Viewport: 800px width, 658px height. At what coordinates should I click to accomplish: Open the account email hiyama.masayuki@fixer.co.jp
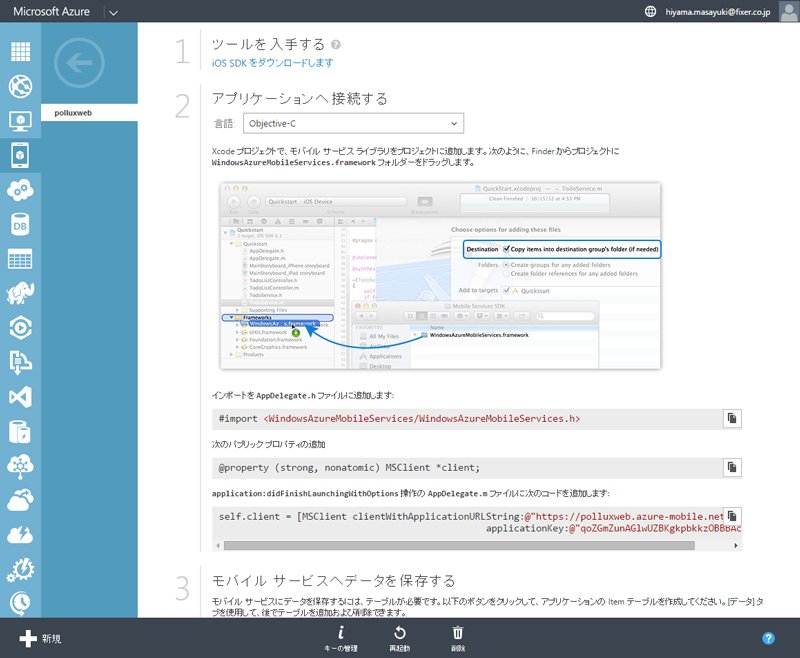coord(717,12)
